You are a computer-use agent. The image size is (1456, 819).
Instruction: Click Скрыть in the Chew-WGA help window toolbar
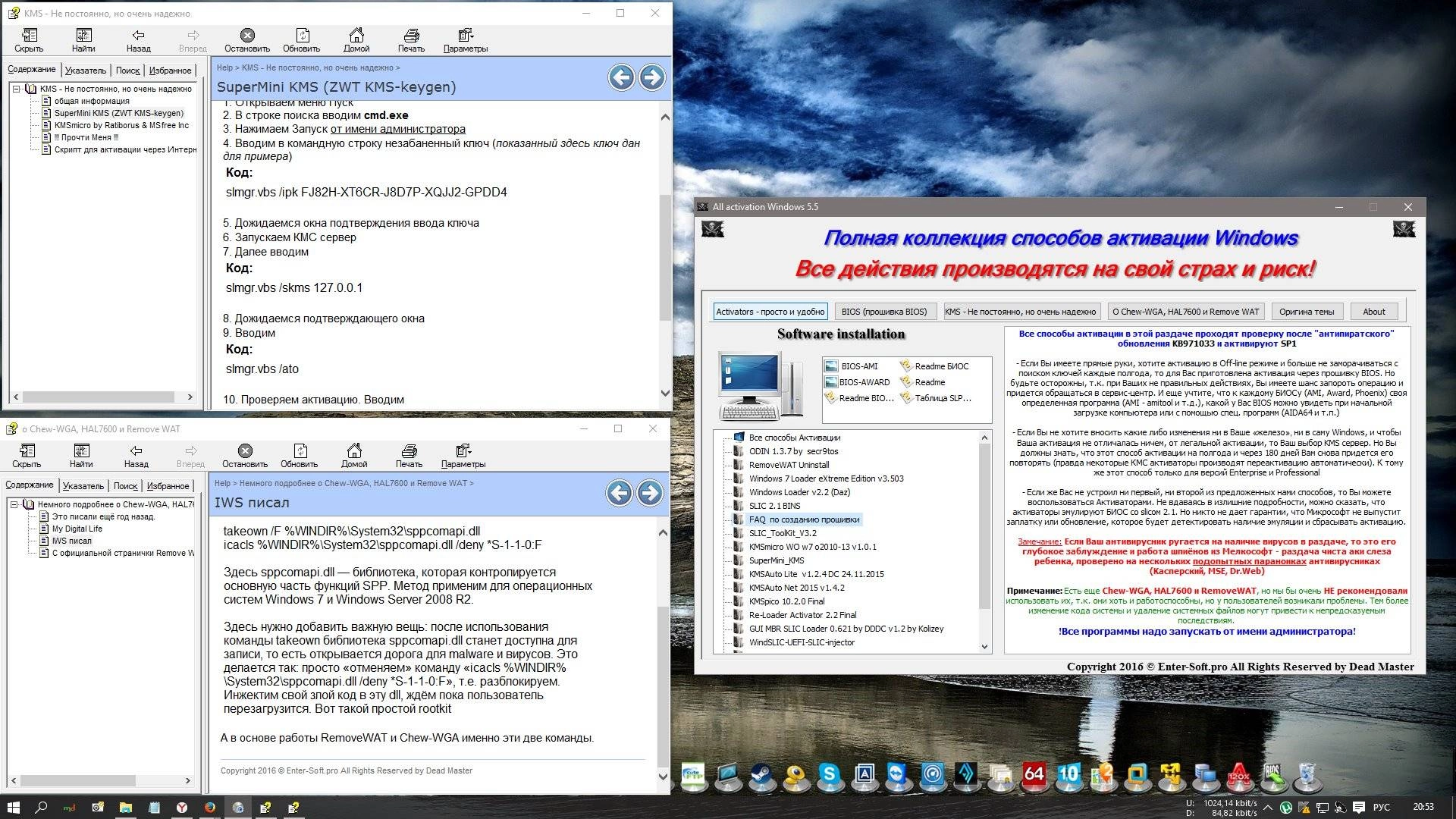[x=27, y=456]
